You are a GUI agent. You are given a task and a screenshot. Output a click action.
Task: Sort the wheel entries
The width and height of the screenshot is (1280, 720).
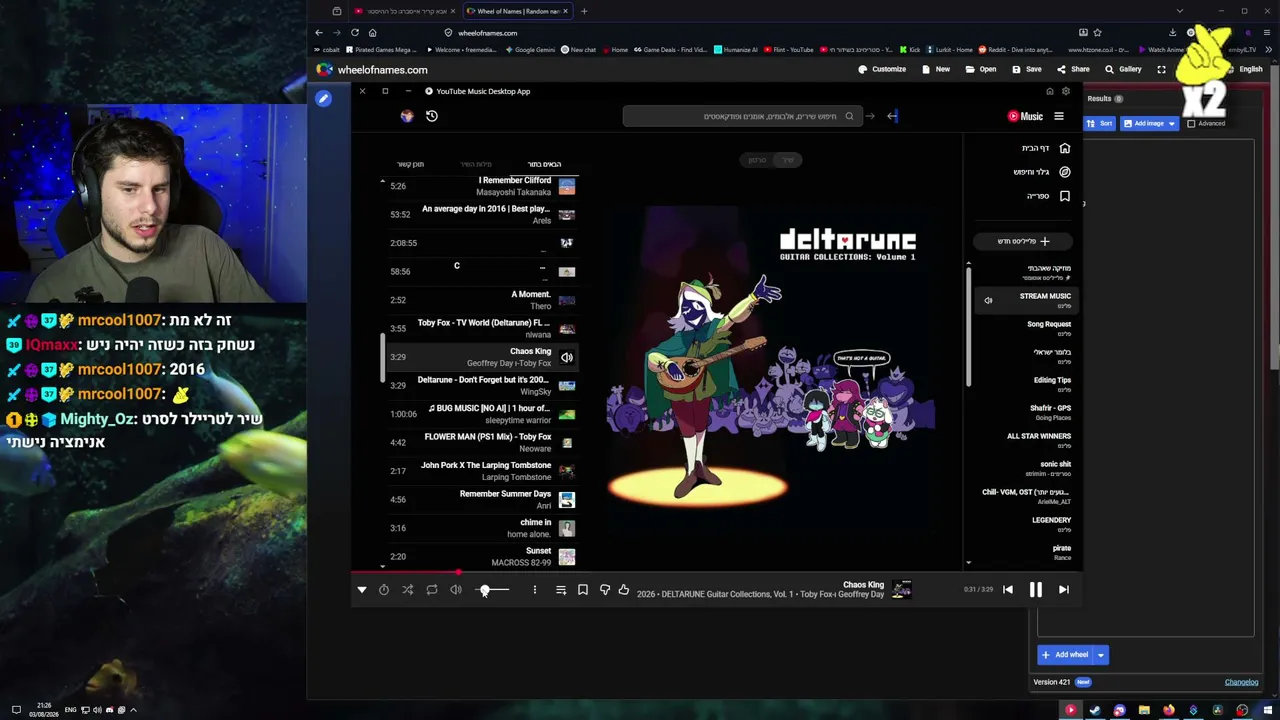pyautogui.click(x=1101, y=124)
